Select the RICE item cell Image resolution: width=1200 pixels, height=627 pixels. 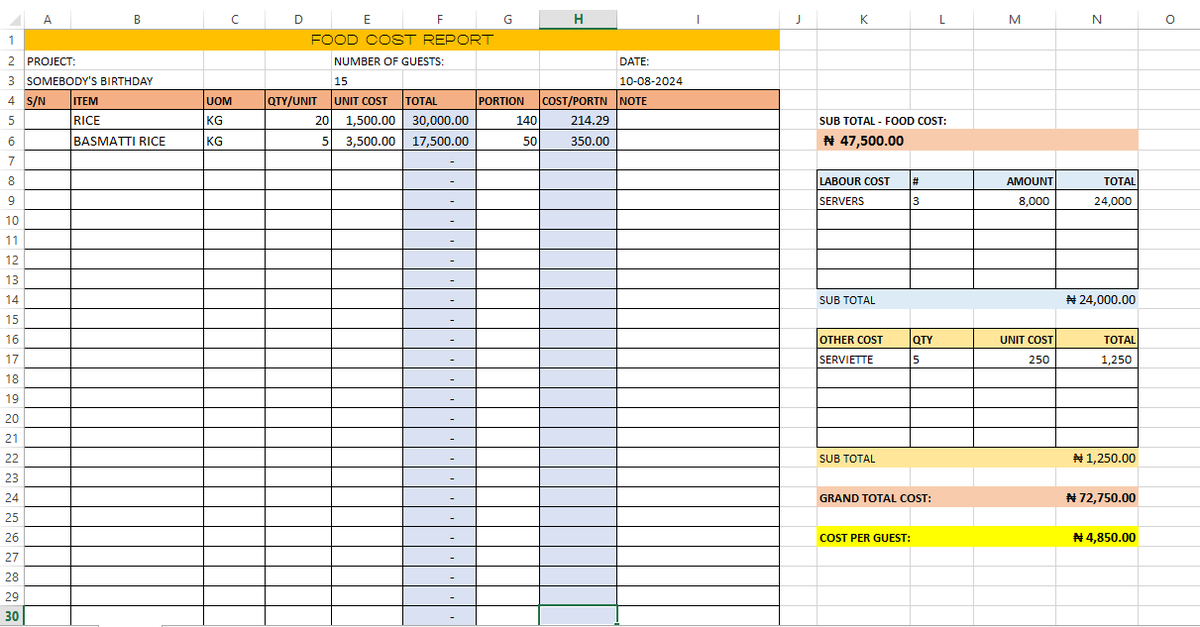pyautogui.click(x=136, y=120)
